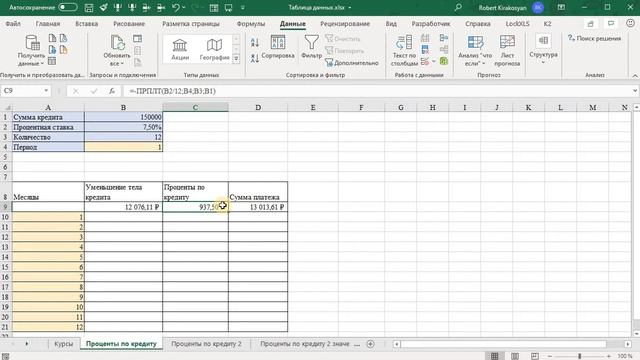Screen dimensions: 640x360
Task: Switch to the Формулы tab
Action: pyautogui.click(x=251, y=24)
